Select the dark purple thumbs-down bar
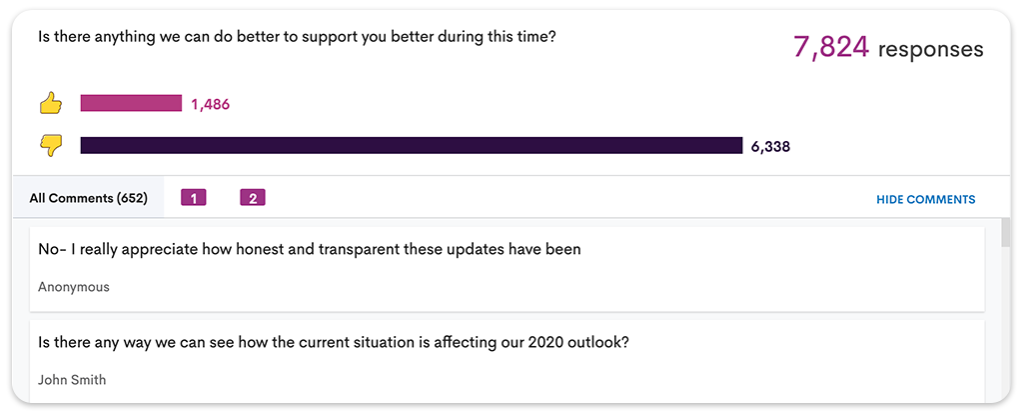 pos(411,146)
